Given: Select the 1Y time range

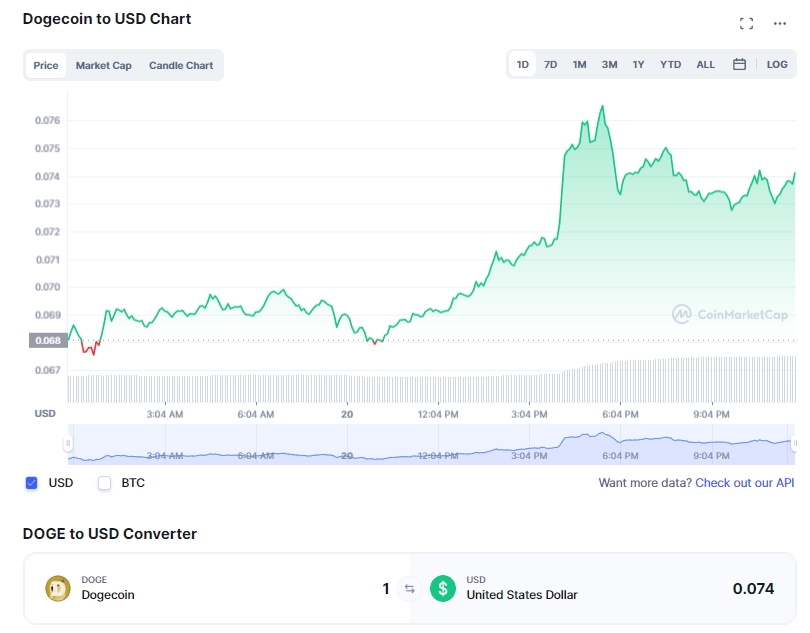Looking at the screenshot, I should click(x=638, y=65).
